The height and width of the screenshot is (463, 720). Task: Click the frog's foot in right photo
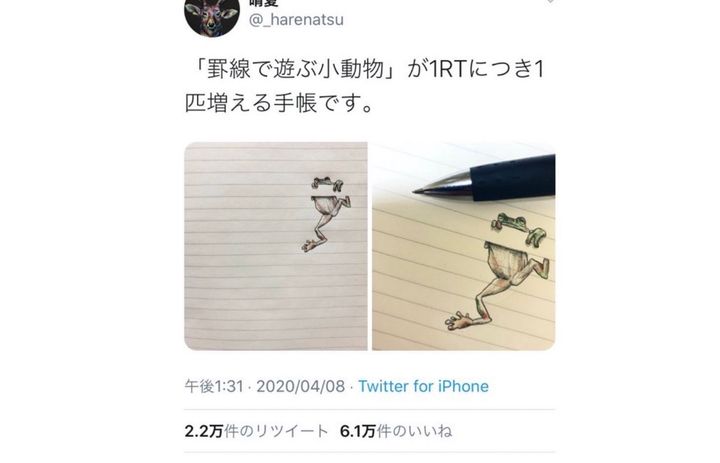click(458, 320)
